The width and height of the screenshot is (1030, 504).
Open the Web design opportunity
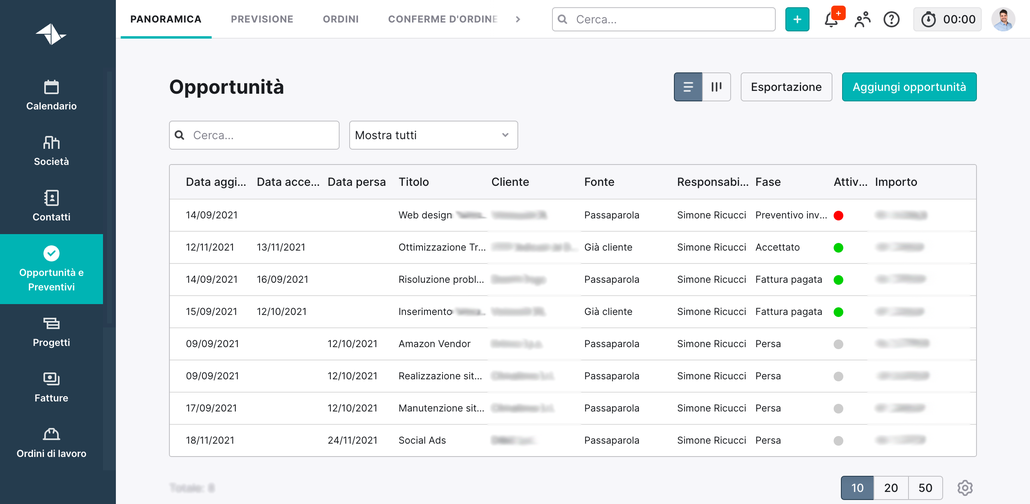426,215
